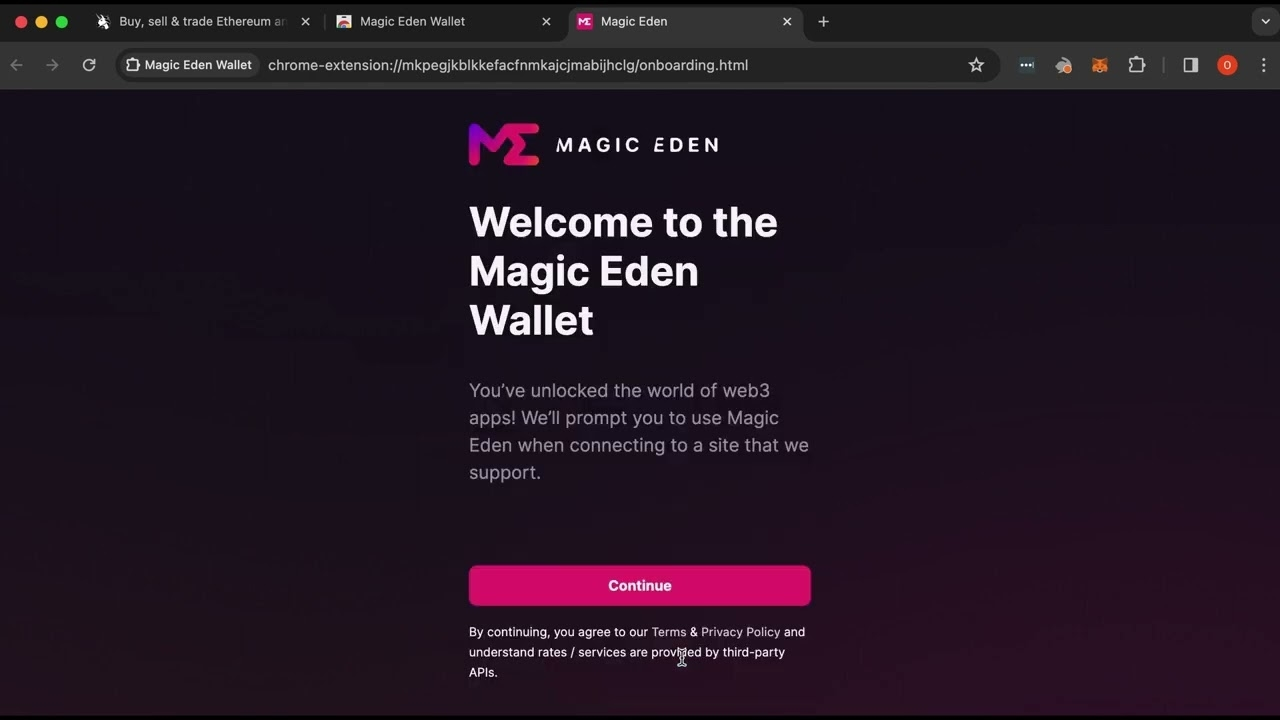This screenshot has height=720, width=1280.
Task: Bookmark this page with the star icon
Action: click(976, 65)
